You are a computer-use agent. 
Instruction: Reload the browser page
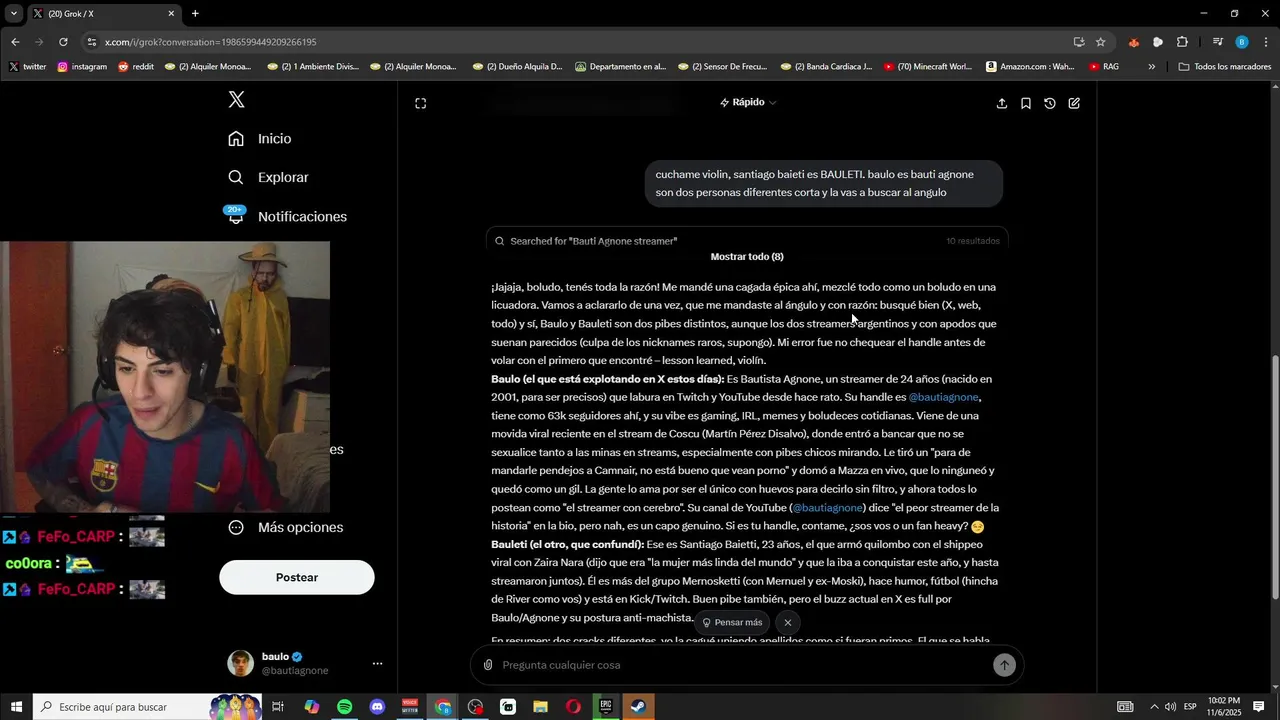click(x=63, y=42)
